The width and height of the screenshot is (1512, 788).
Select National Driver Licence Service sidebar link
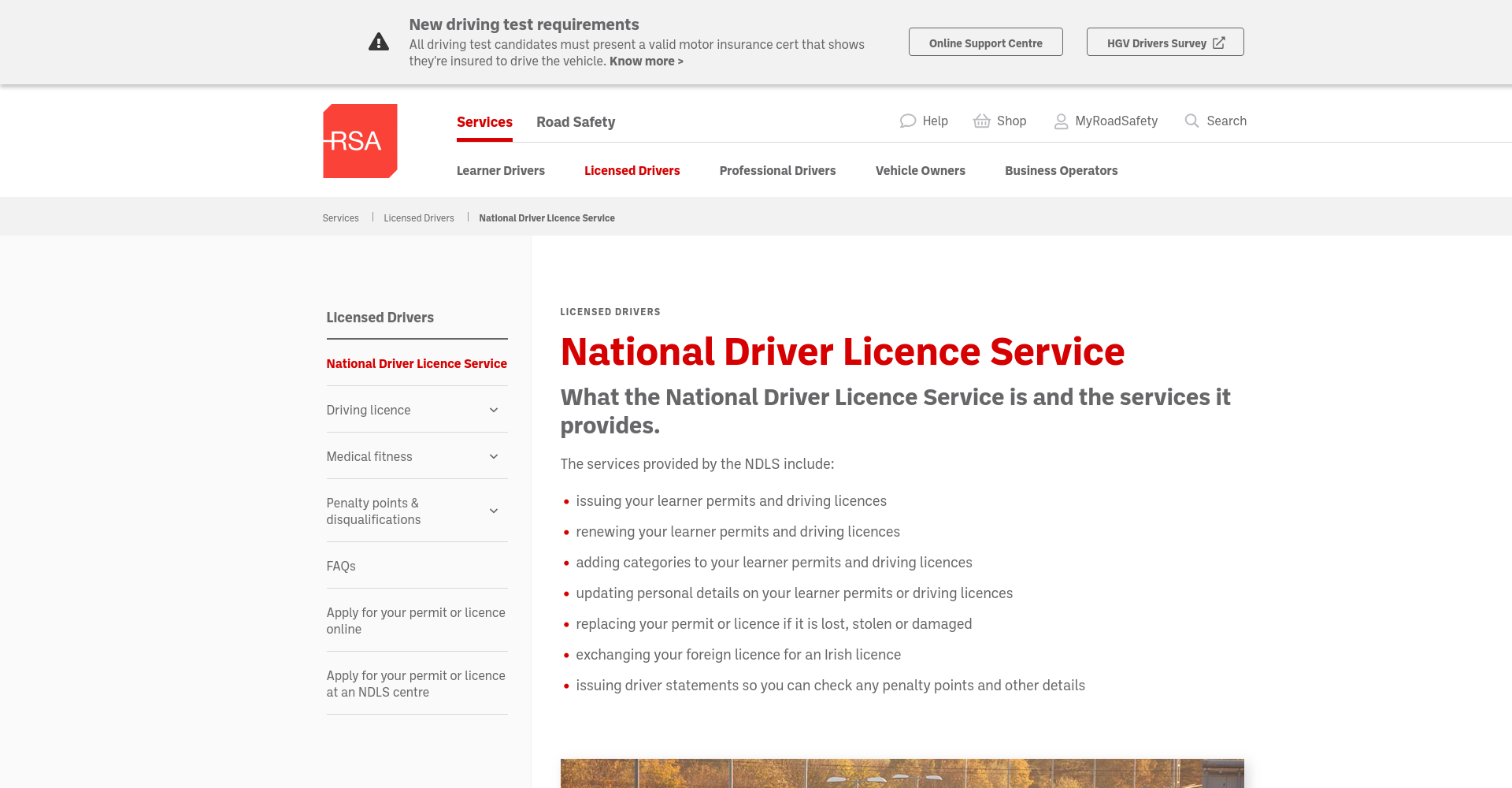(417, 363)
